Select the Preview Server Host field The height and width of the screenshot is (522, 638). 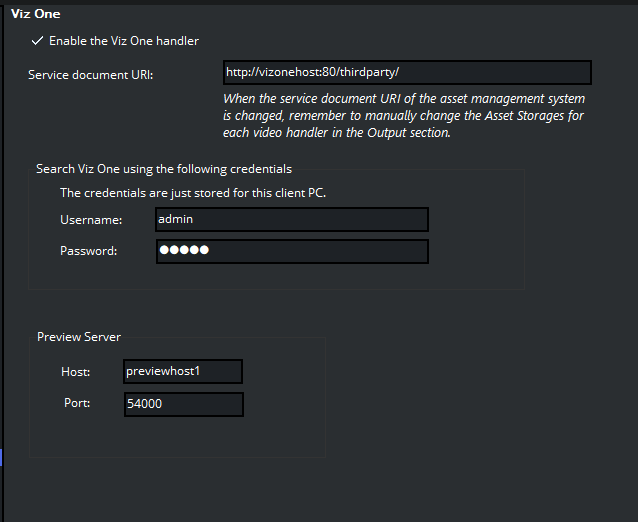(183, 372)
